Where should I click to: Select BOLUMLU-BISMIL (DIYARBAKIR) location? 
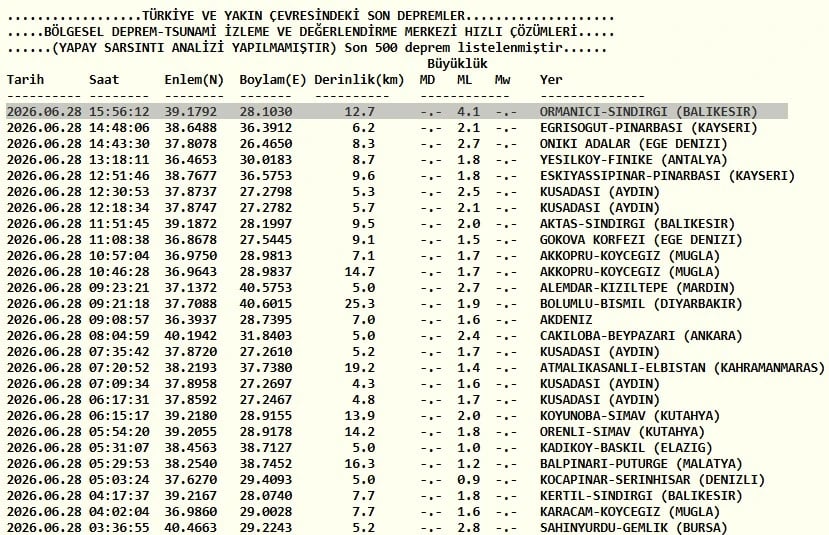[x=641, y=304]
